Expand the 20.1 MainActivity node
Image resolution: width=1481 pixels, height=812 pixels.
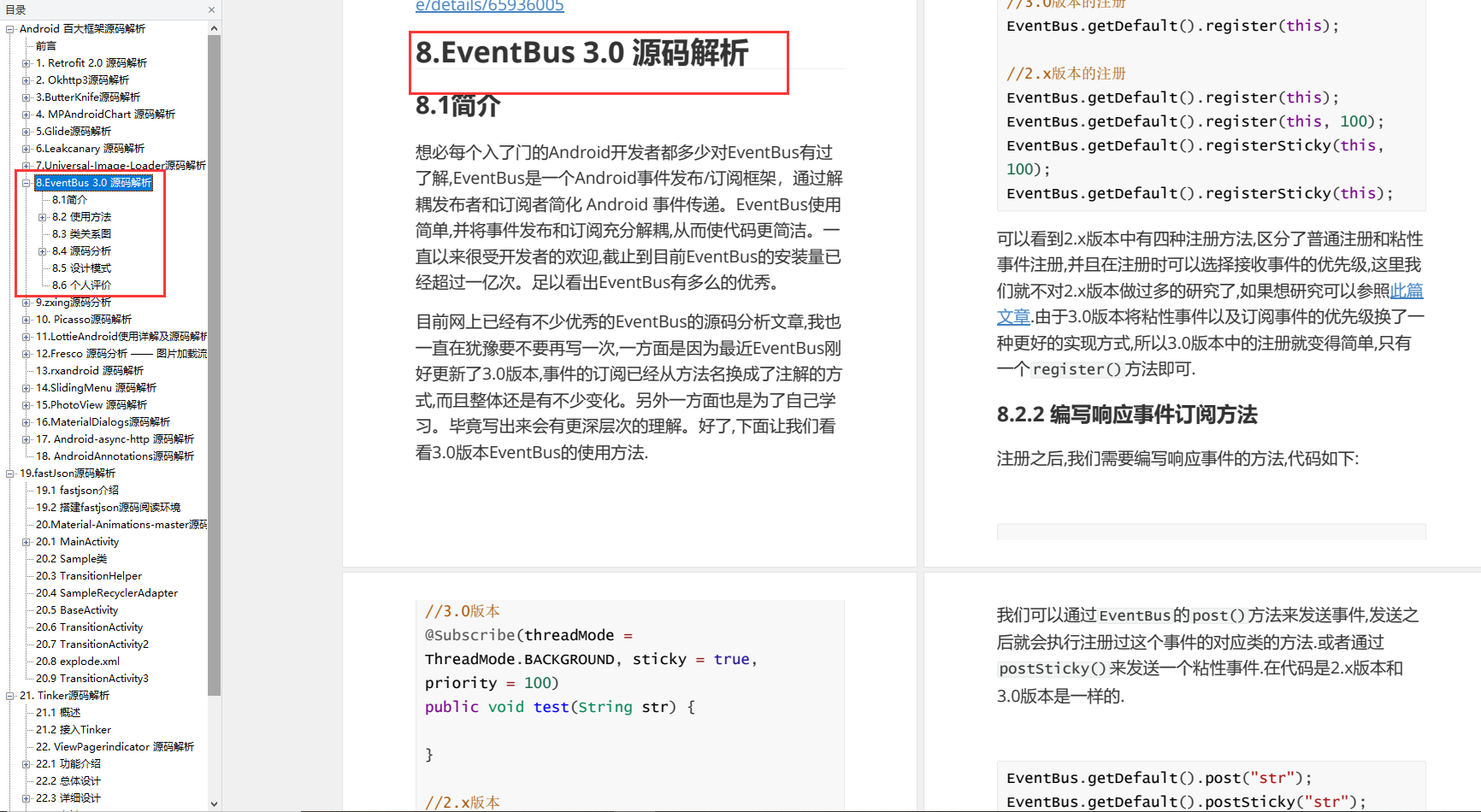click(27, 542)
